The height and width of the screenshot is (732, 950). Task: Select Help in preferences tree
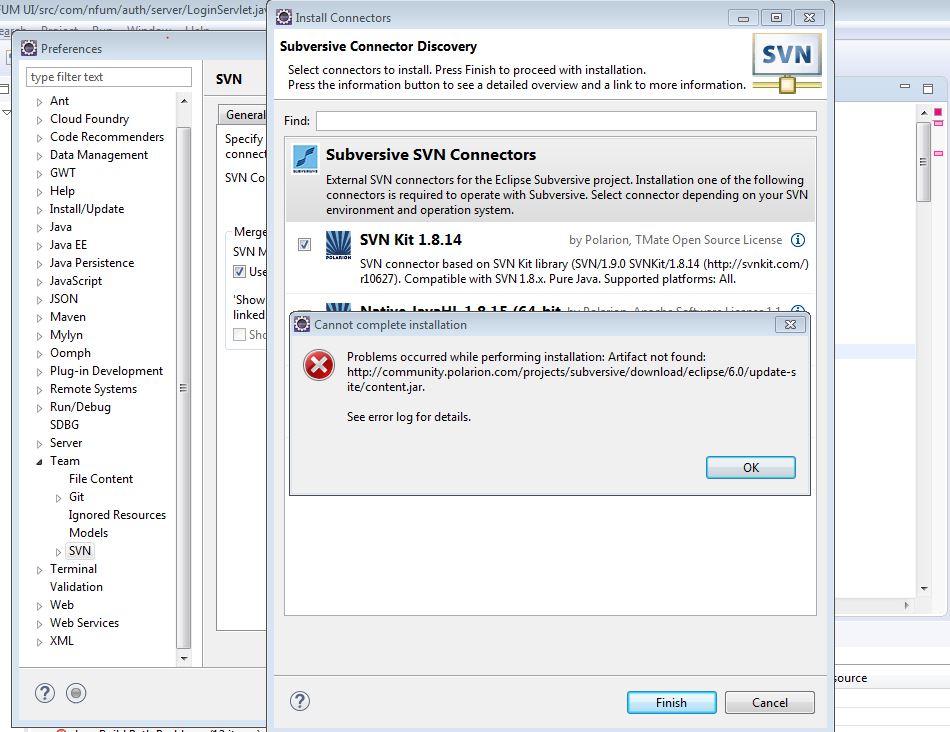[62, 191]
